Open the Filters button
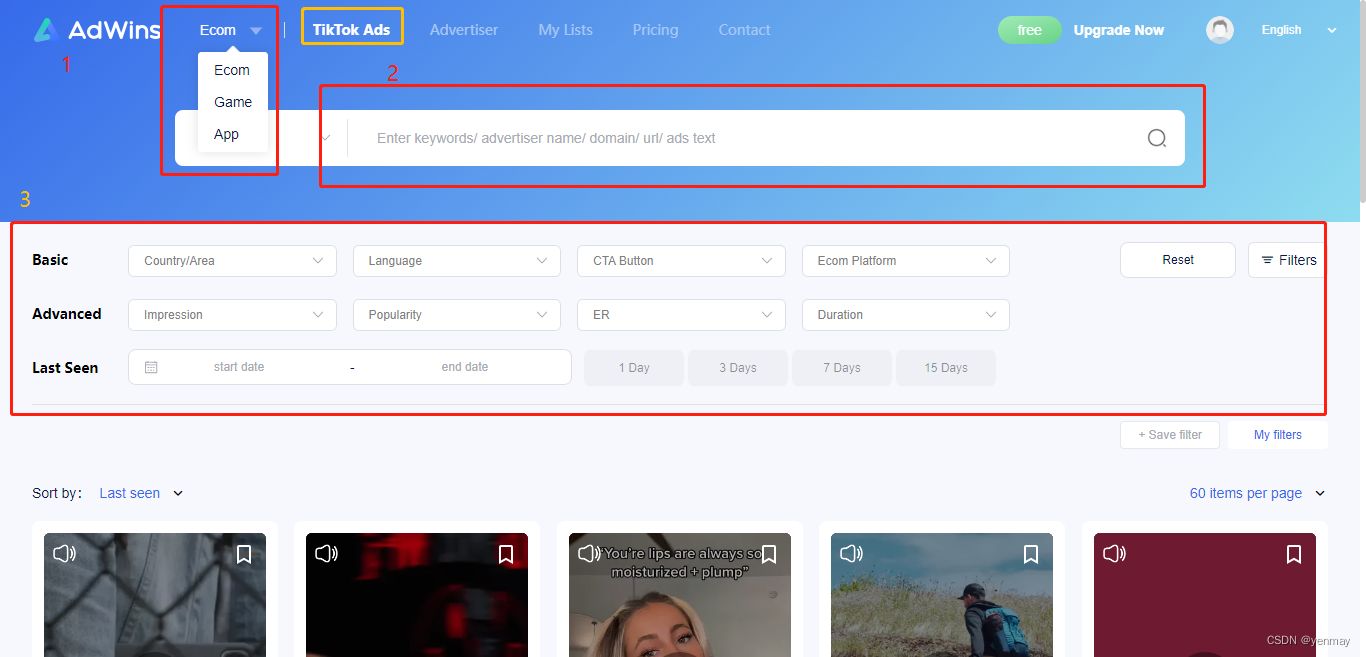This screenshot has width=1366, height=657. 1288,260
